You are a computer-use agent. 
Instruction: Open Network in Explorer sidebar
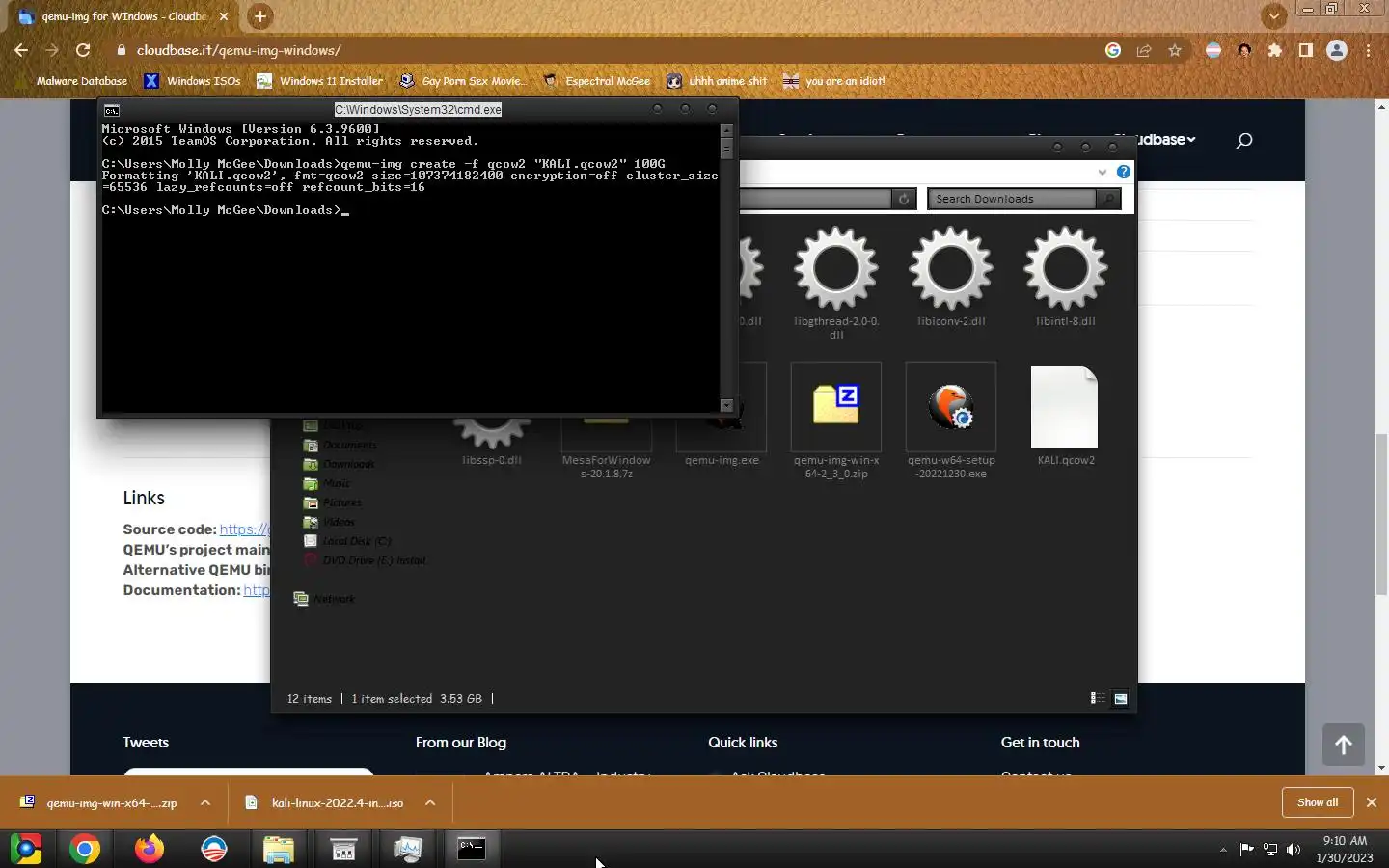point(325,599)
